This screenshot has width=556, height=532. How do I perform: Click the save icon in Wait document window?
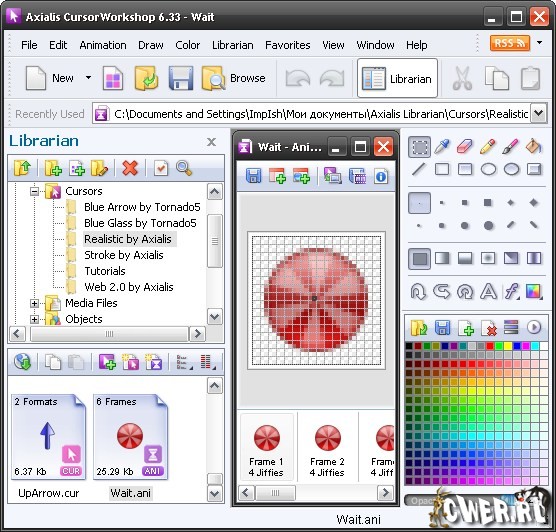253,176
